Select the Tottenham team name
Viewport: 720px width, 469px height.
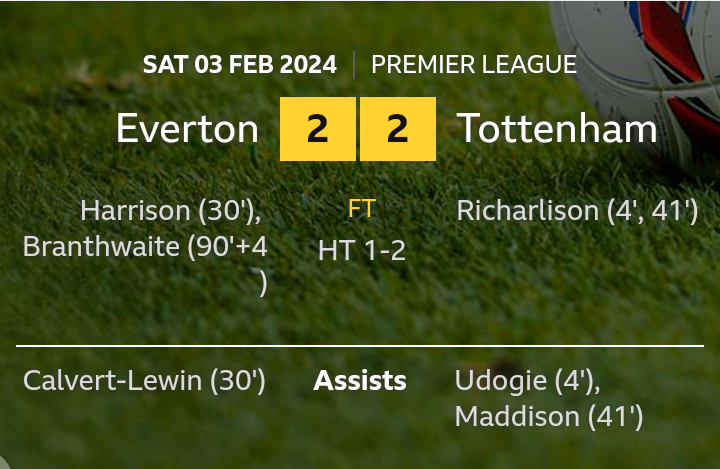tap(557, 129)
